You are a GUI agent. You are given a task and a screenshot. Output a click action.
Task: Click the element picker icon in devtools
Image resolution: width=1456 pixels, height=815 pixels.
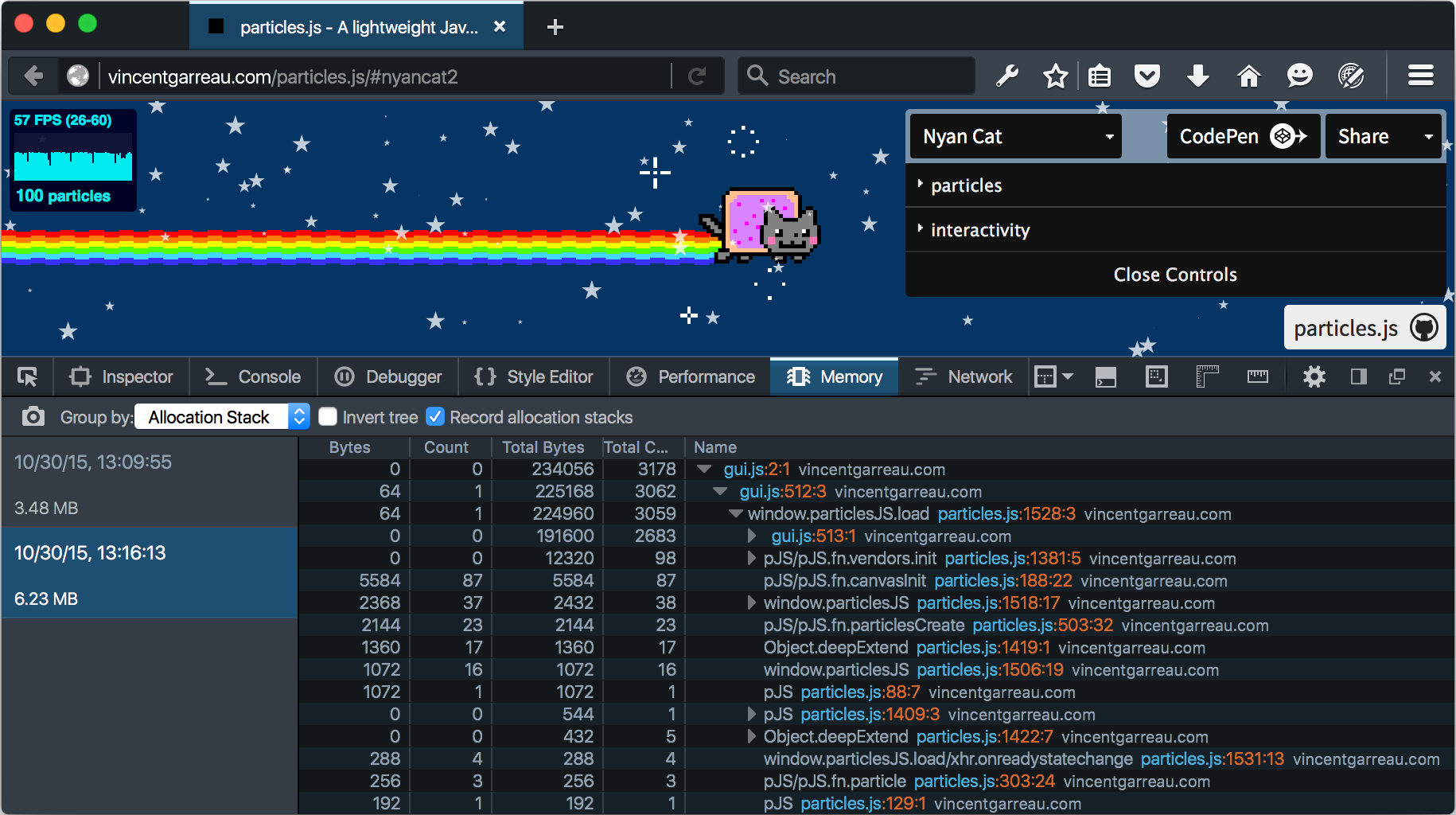click(x=28, y=376)
